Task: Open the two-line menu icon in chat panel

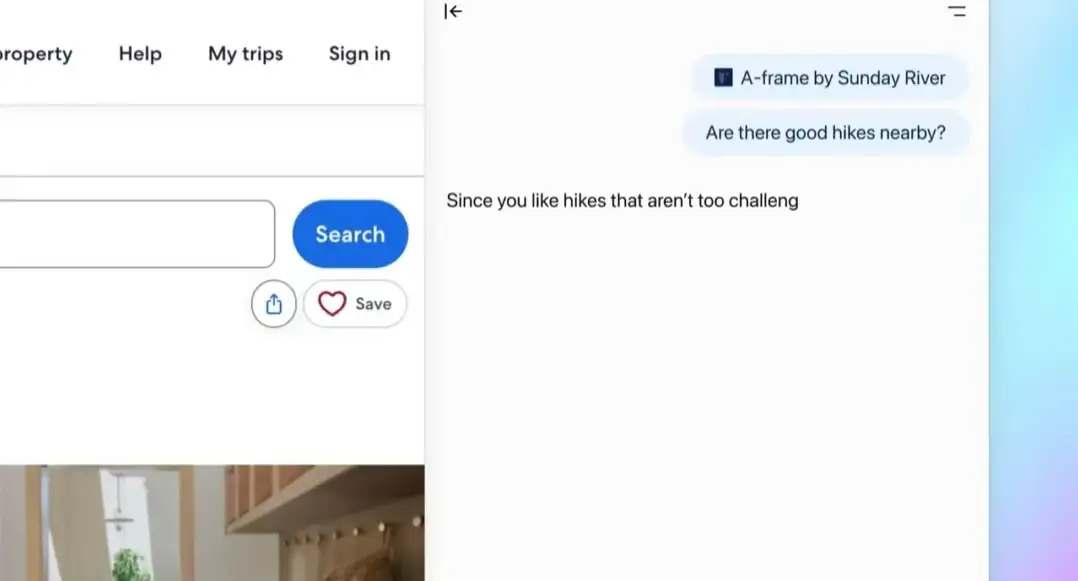Action: tap(957, 11)
